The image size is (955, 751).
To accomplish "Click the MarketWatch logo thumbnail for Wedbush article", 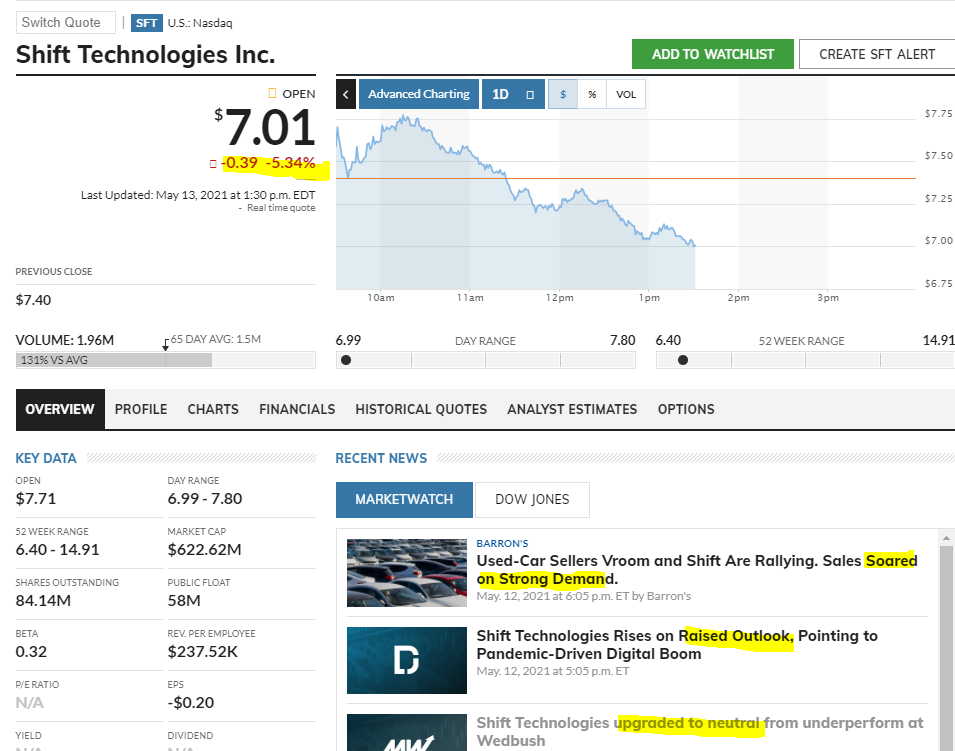I will coord(406,733).
